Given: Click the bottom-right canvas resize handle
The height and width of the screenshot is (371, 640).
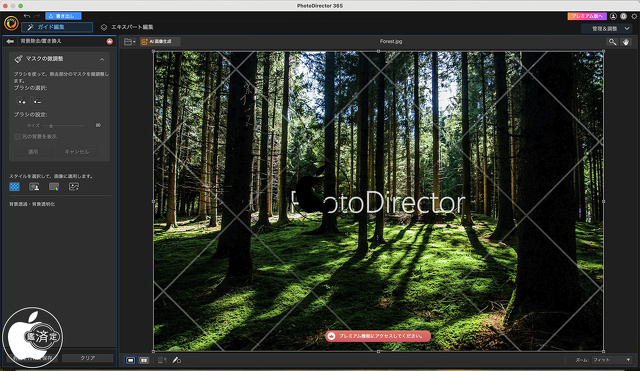Looking at the screenshot, I should [x=603, y=351].
